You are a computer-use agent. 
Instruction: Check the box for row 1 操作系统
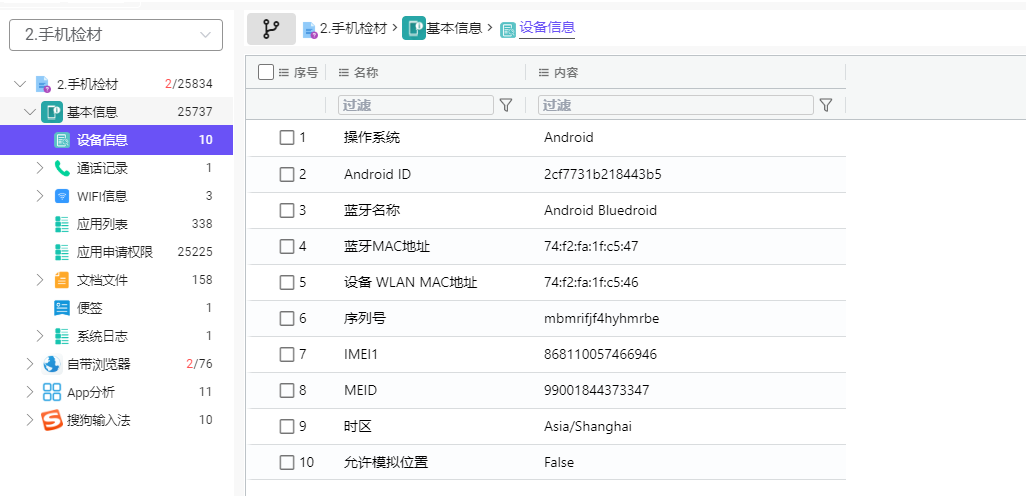pos(287,138)
